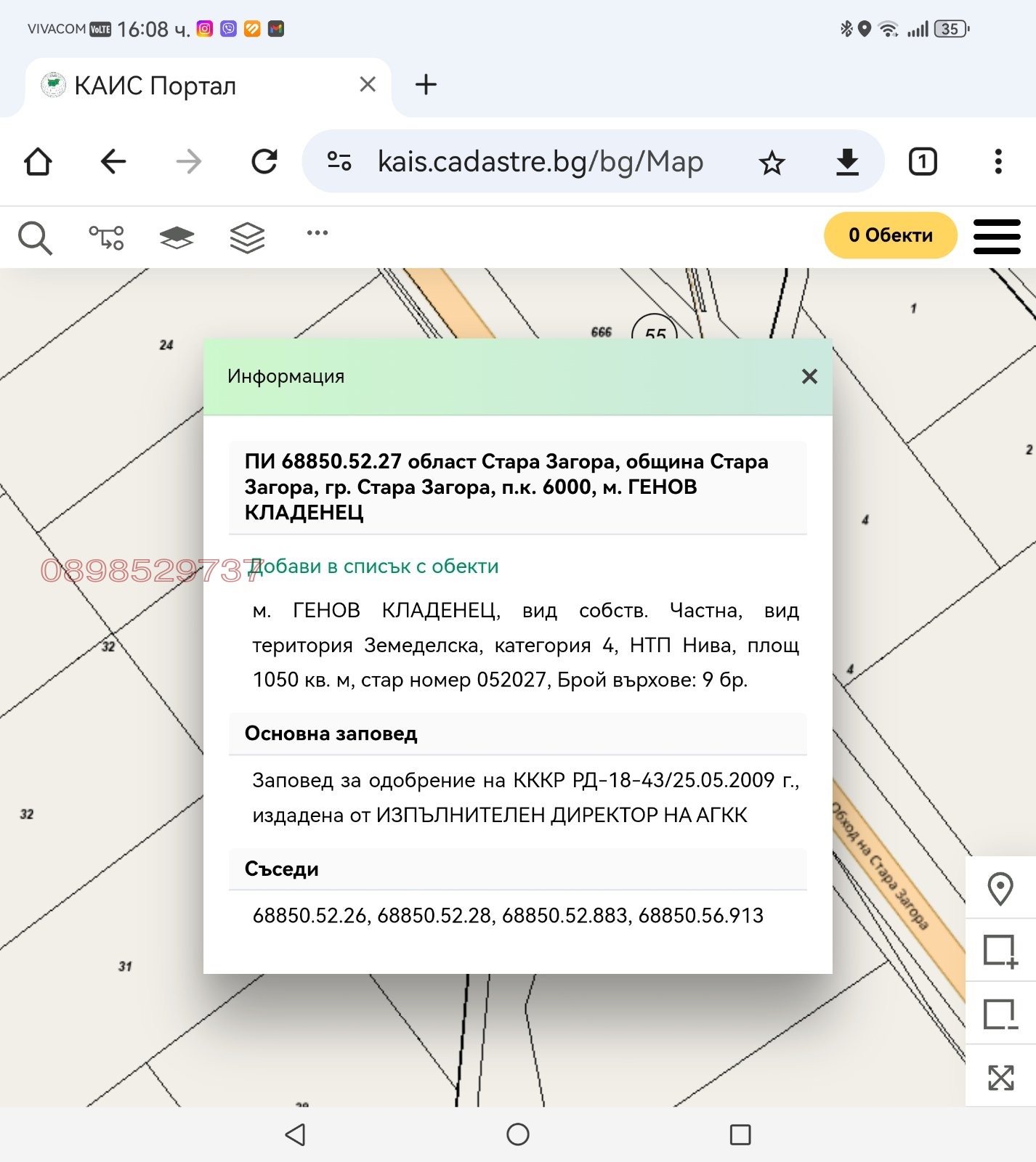Bookmark page with the star icon

[772, 162]
